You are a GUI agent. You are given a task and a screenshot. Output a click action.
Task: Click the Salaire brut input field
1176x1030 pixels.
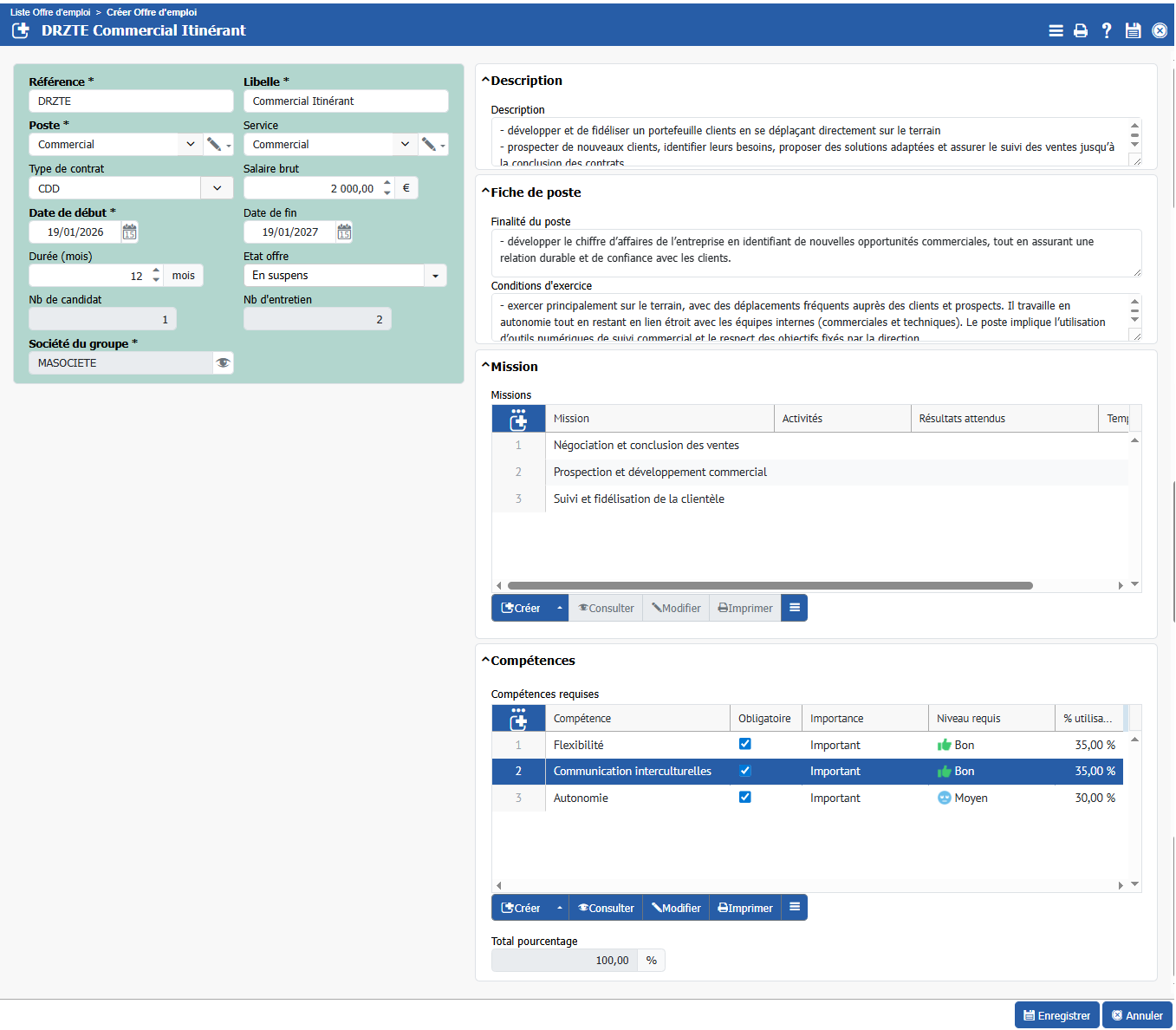point(312,188)
